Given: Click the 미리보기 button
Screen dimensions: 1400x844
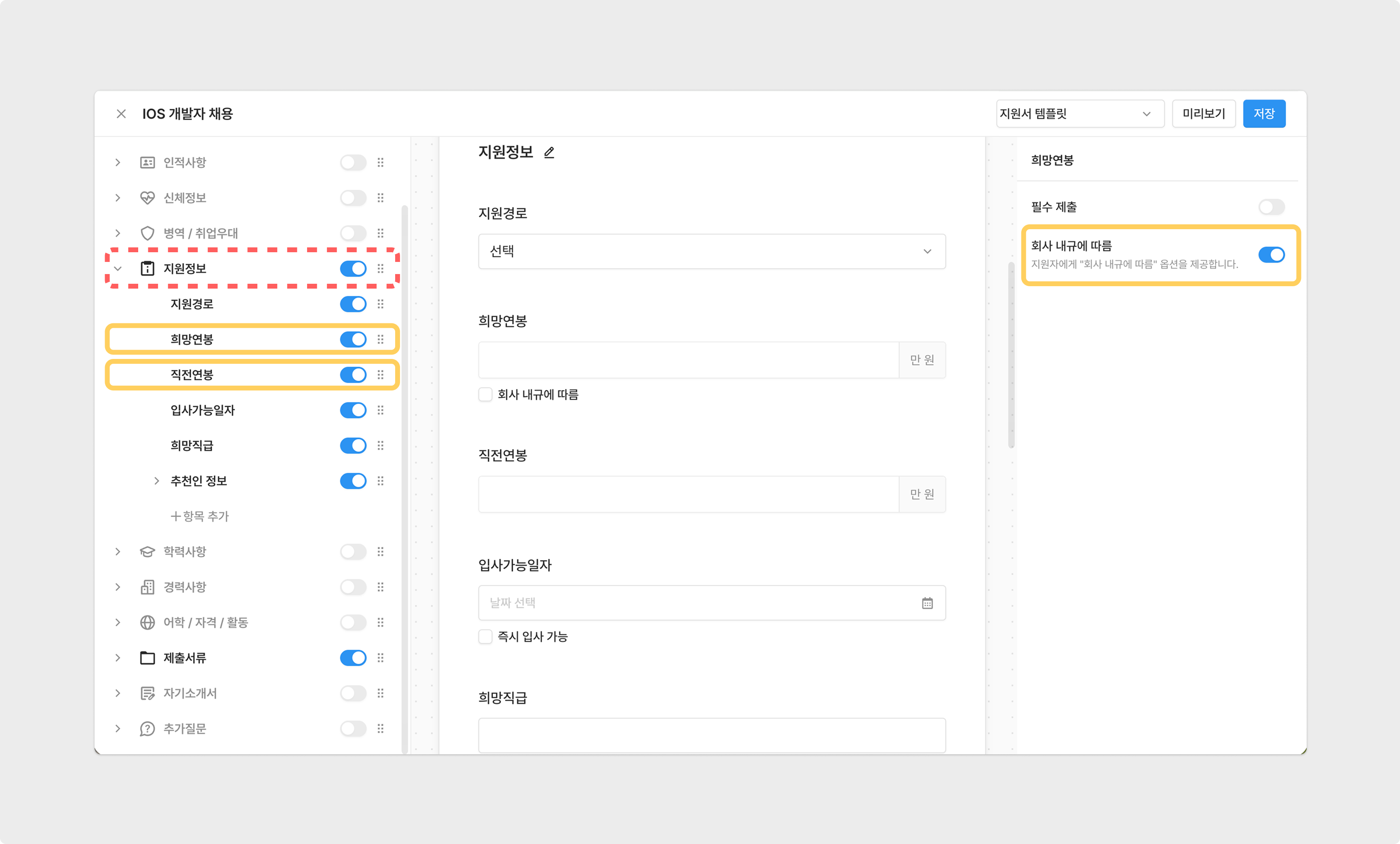Looking at the screenshot, I should [1203, 114].
